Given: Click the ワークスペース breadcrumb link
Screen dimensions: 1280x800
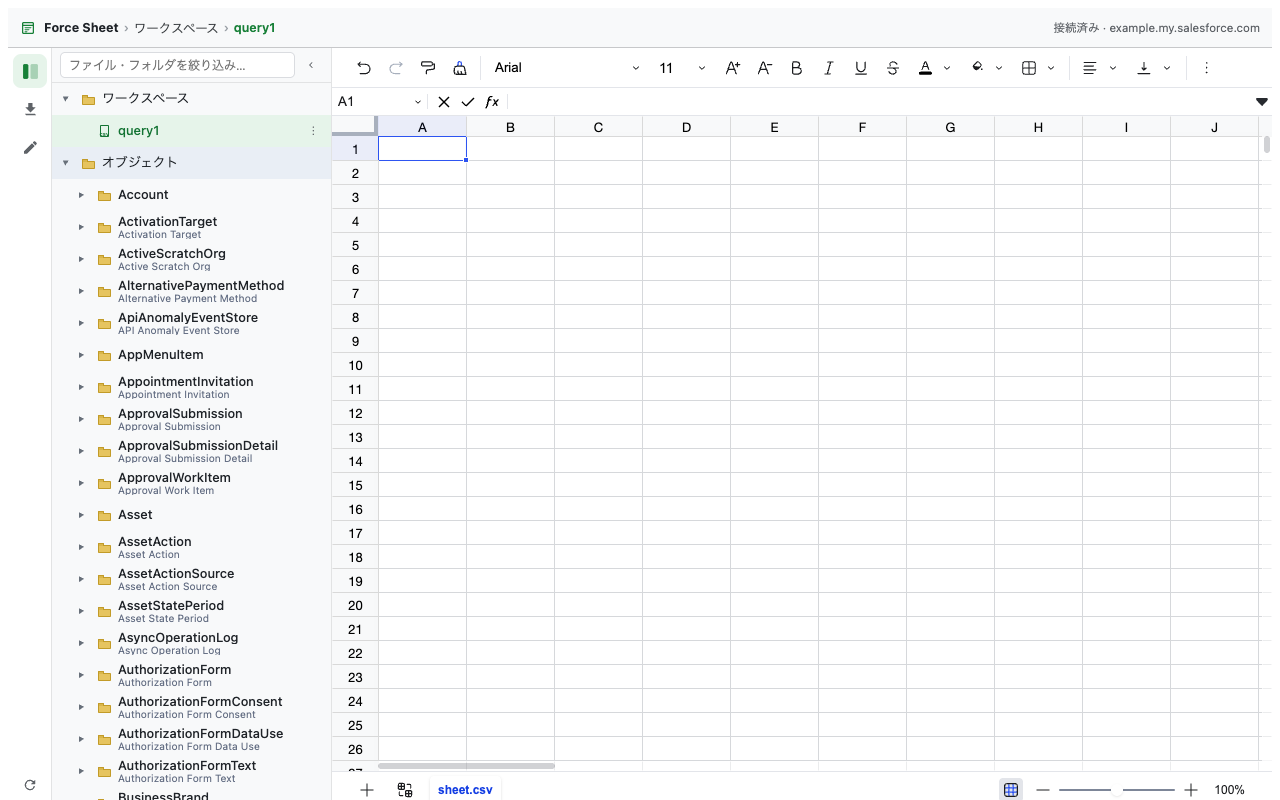Looking at the screenshot, I should point(178,28).
